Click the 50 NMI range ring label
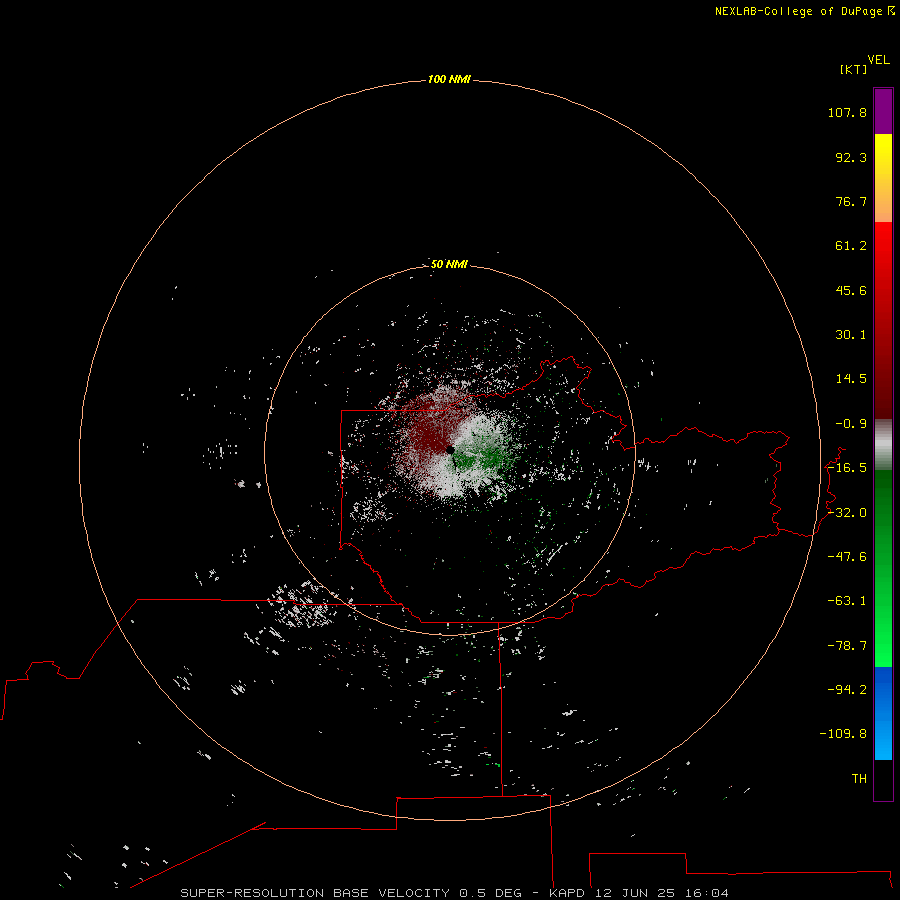This screenshot has width=900, height=900. coord(449,264)
